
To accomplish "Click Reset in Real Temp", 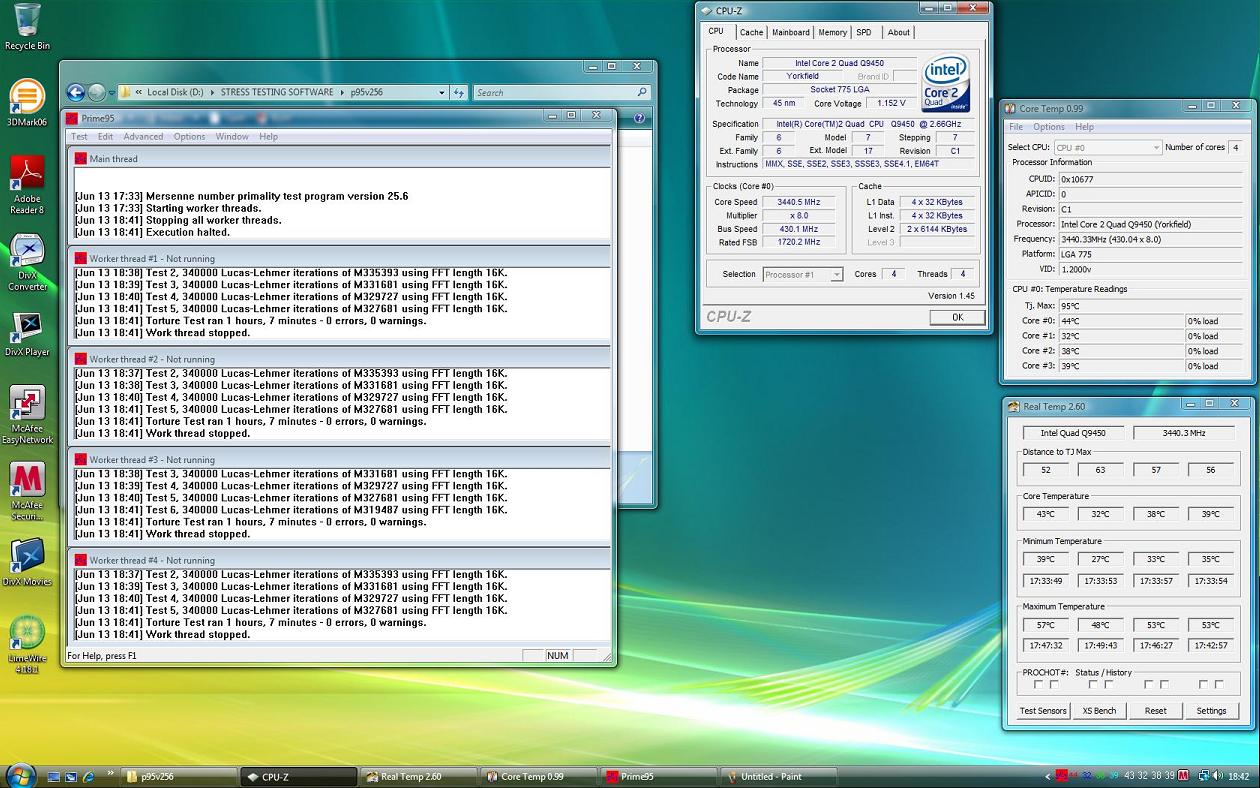I will tap(1156, 711).
